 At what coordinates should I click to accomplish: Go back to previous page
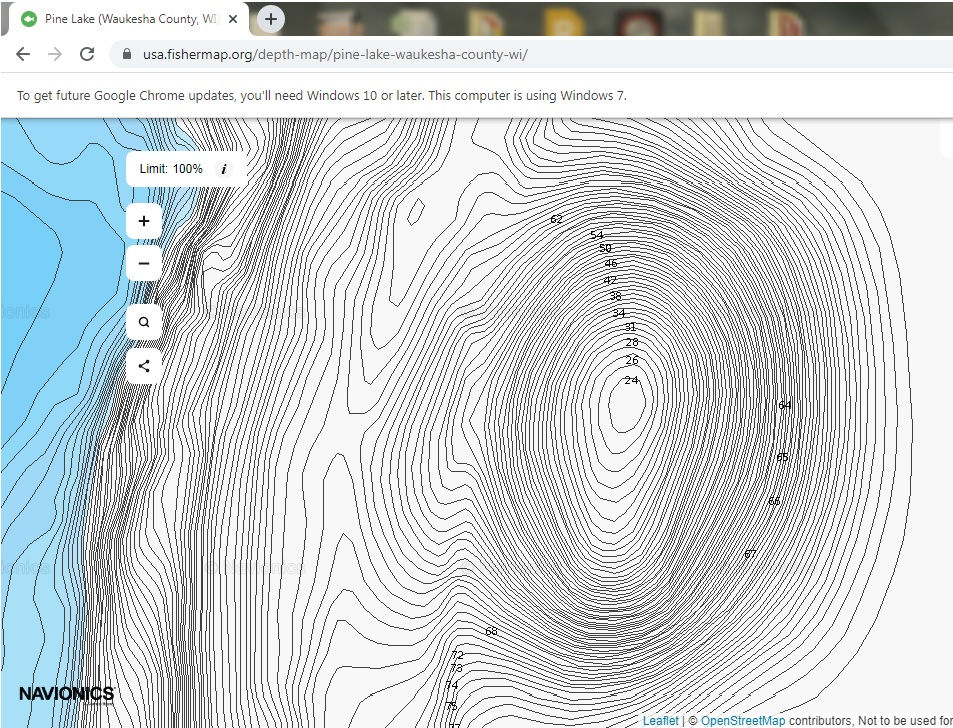(23, 54)
